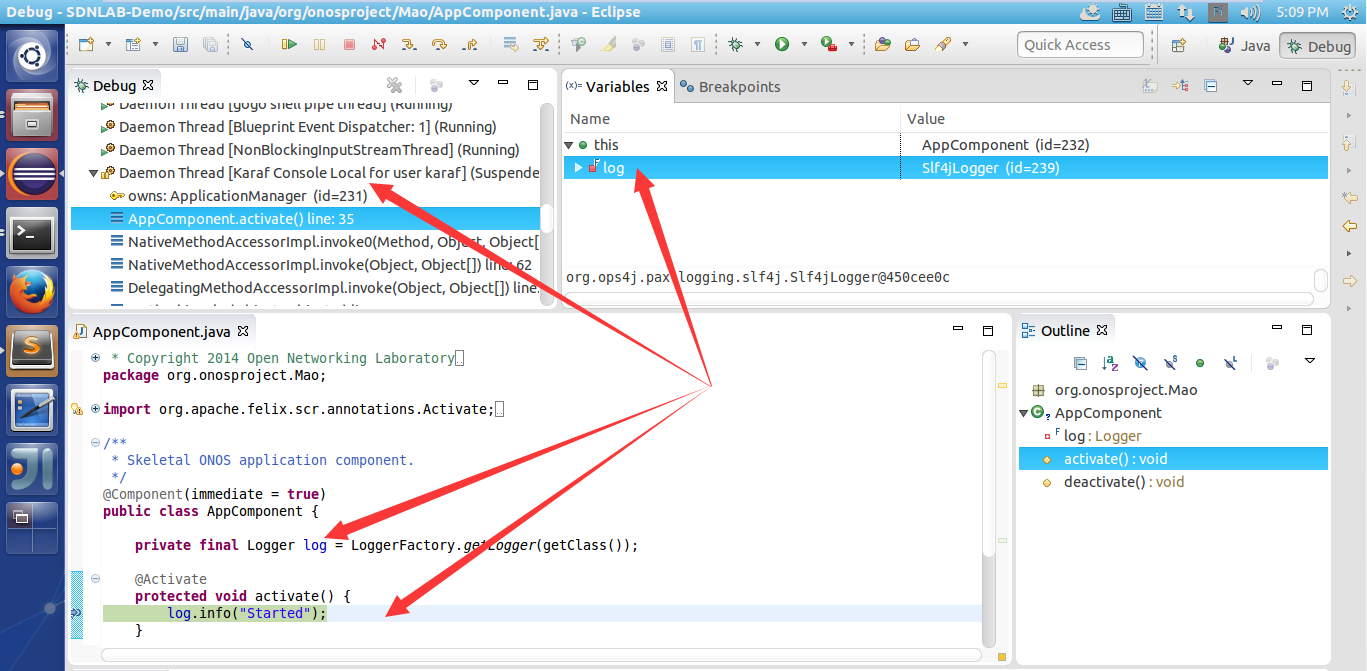Launch Firefox from the Ubuntu dock
Viewport: 1367px width, 671px height.
[32, 293]
